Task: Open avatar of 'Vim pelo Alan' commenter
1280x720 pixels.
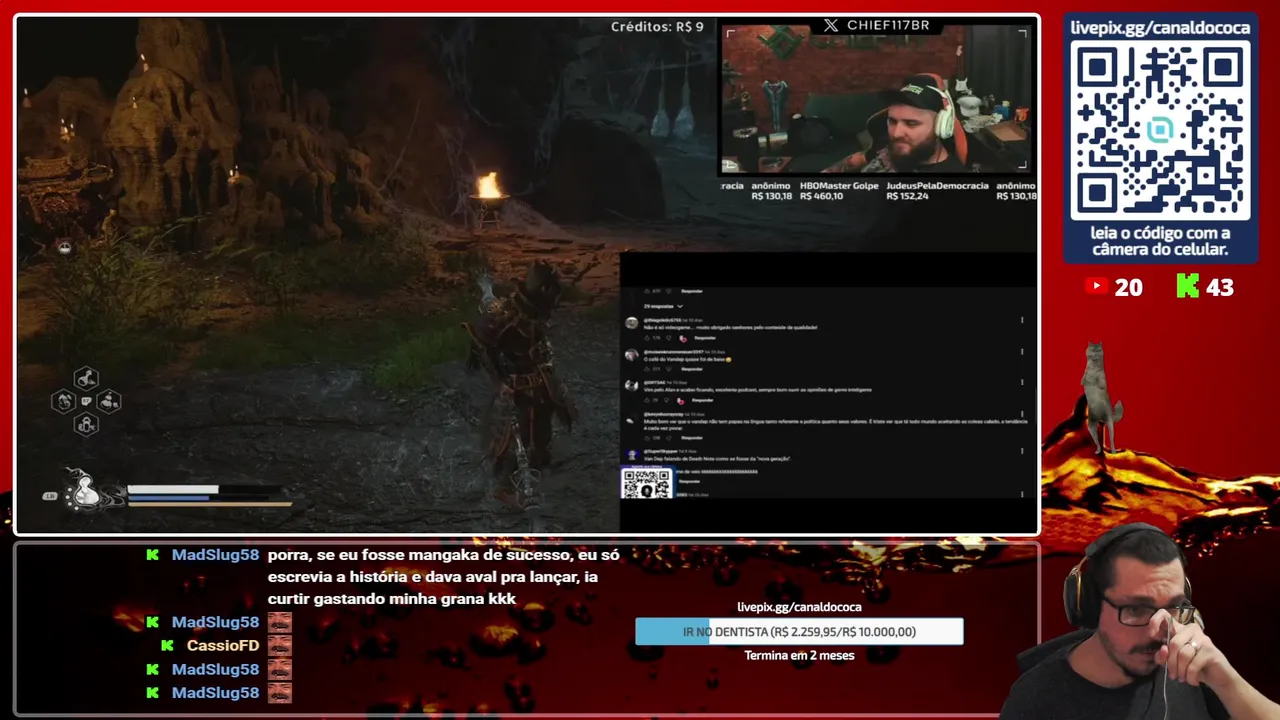Action: (x=631, y=386)
